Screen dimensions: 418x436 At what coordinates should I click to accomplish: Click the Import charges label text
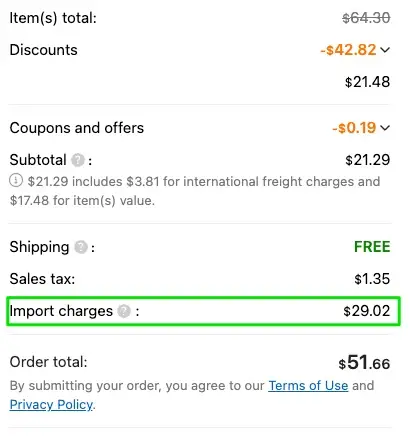click(61, 311)
